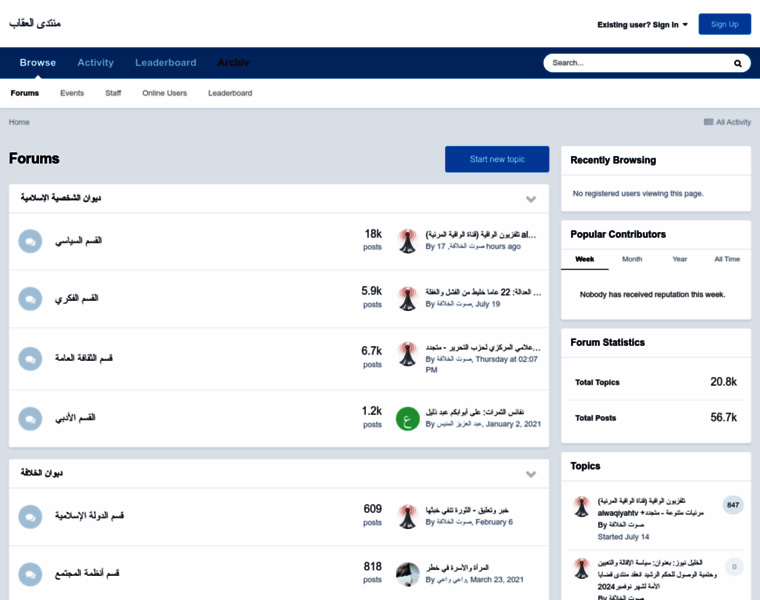Screen dimensions: 760x600
Task: Select the Leaderboard main navigation tab
Action: [166, 63]
